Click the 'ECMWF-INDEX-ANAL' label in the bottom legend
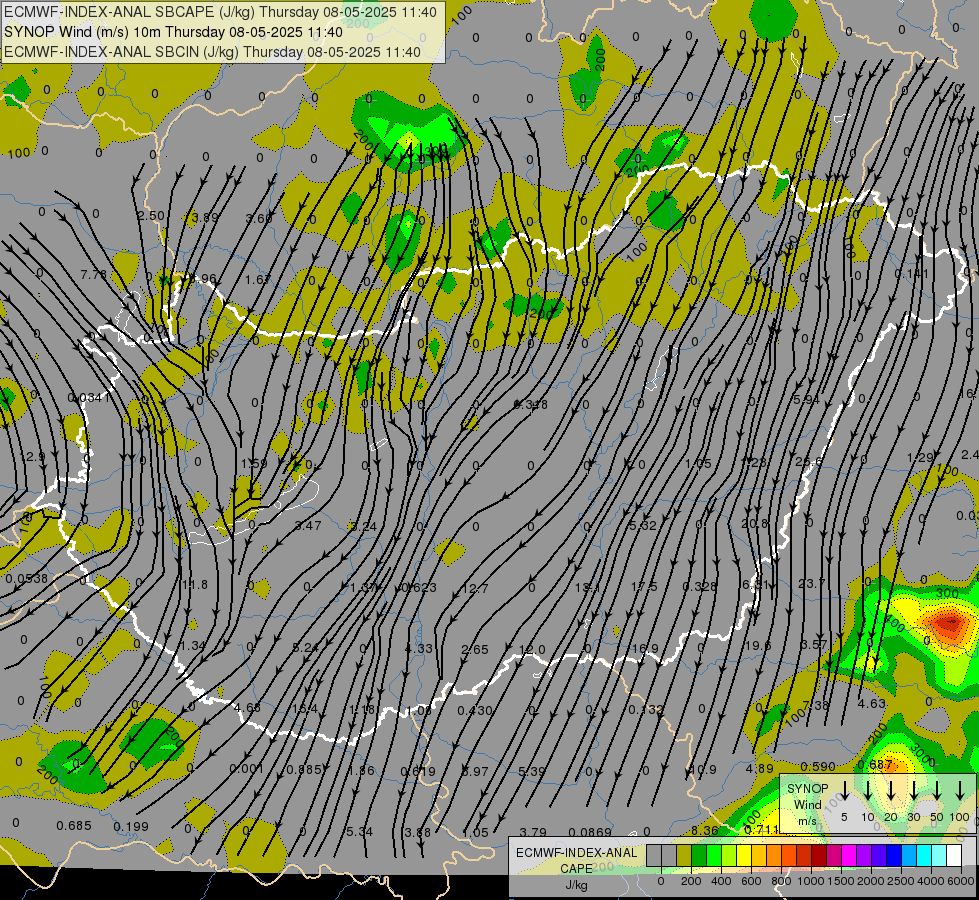 point(576,853)
